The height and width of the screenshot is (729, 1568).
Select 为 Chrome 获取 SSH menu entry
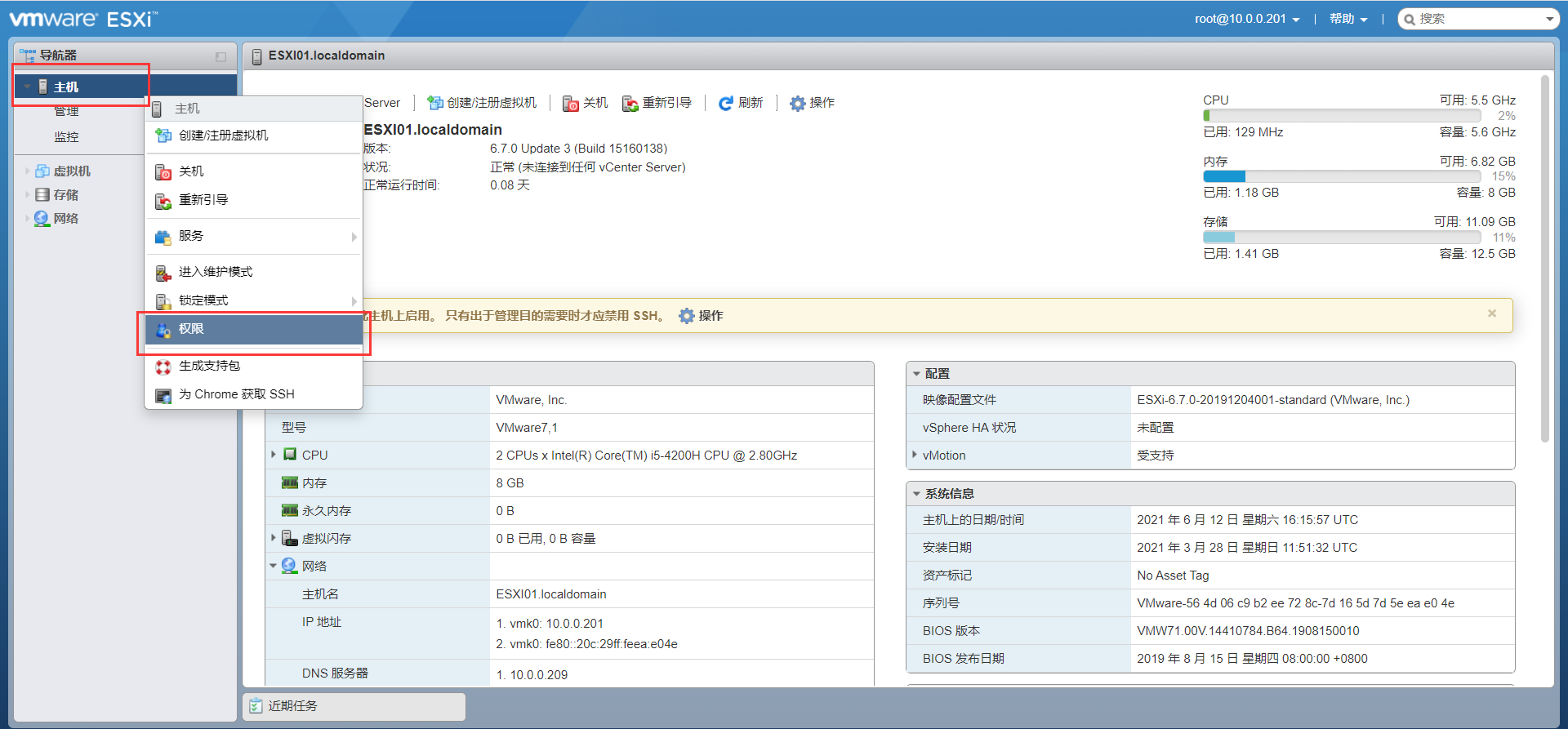pyautogui.click(x=254, y=394)
